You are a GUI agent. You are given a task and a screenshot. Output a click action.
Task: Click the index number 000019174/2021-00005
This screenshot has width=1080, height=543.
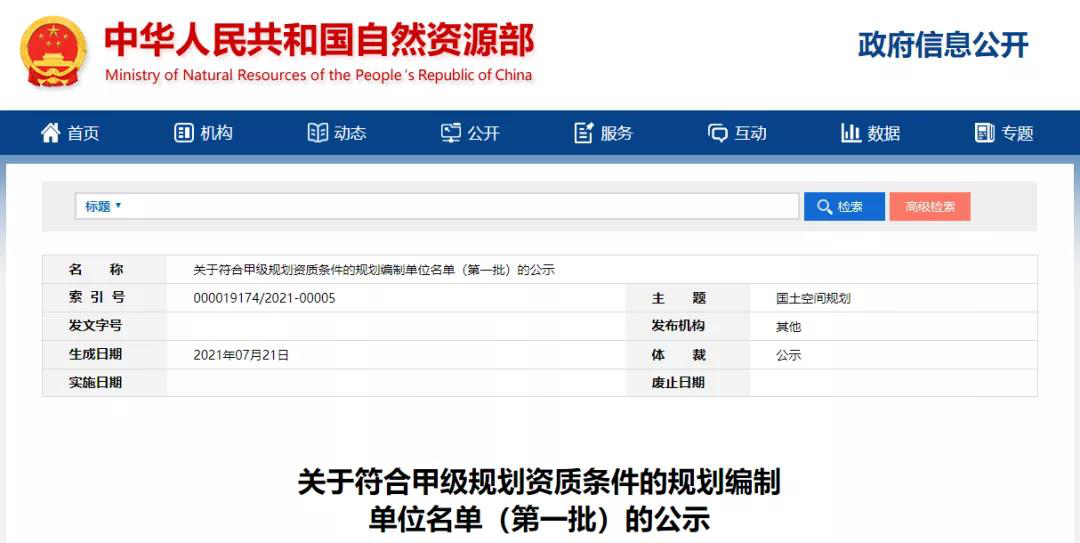click(x=264, y=298)
